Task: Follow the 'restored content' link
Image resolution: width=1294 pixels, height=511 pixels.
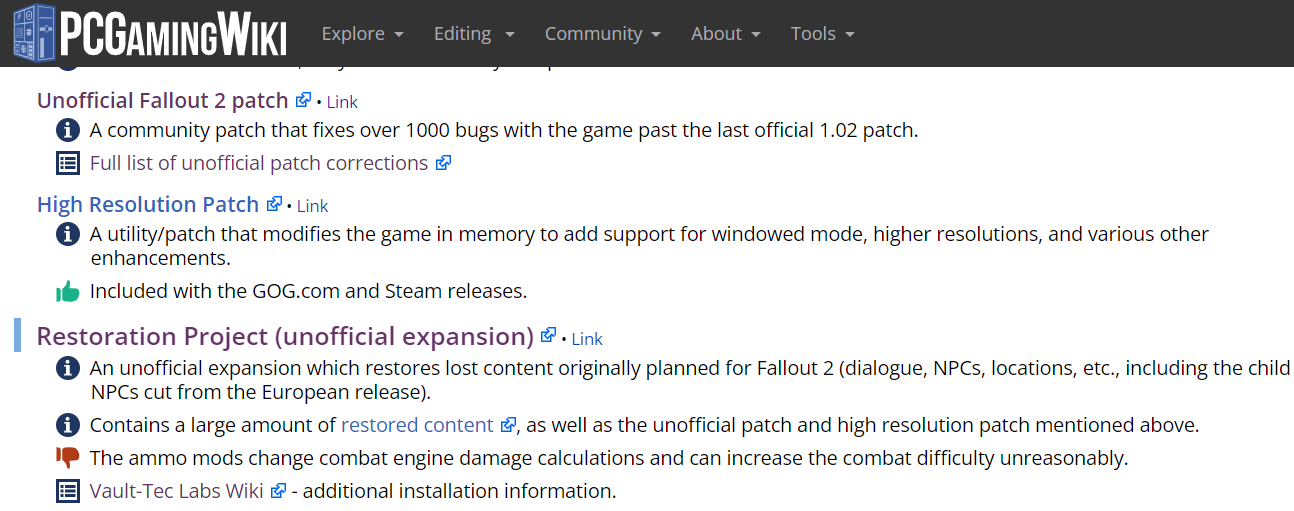Action: 417,425
